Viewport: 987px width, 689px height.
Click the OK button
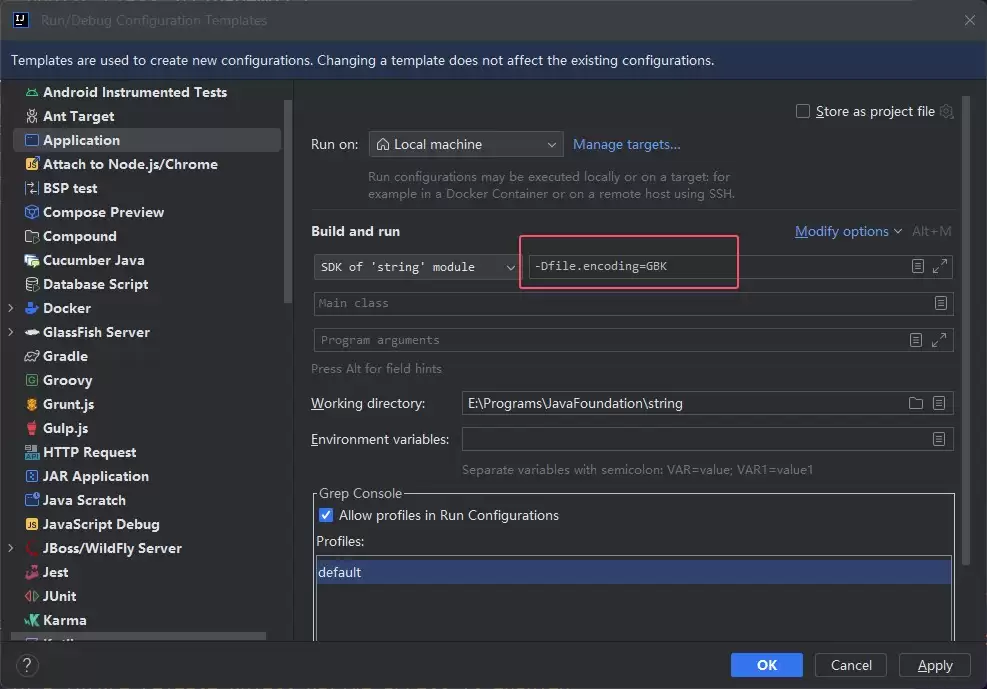tap(767, 665)
